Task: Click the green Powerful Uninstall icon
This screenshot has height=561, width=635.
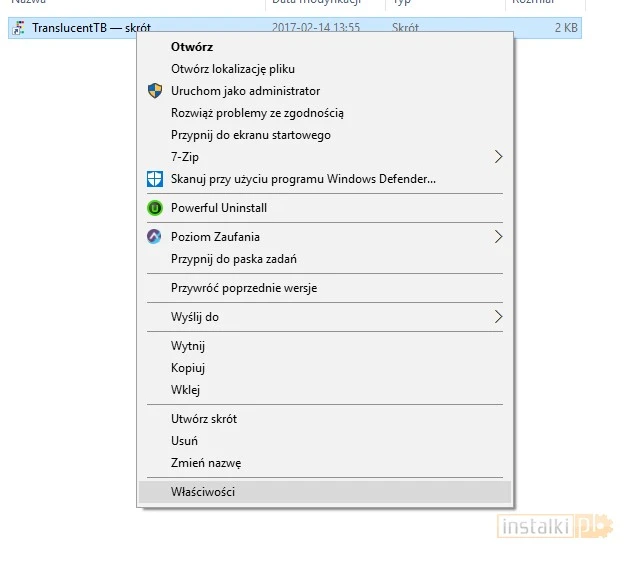Action: (x=154, y=208)
